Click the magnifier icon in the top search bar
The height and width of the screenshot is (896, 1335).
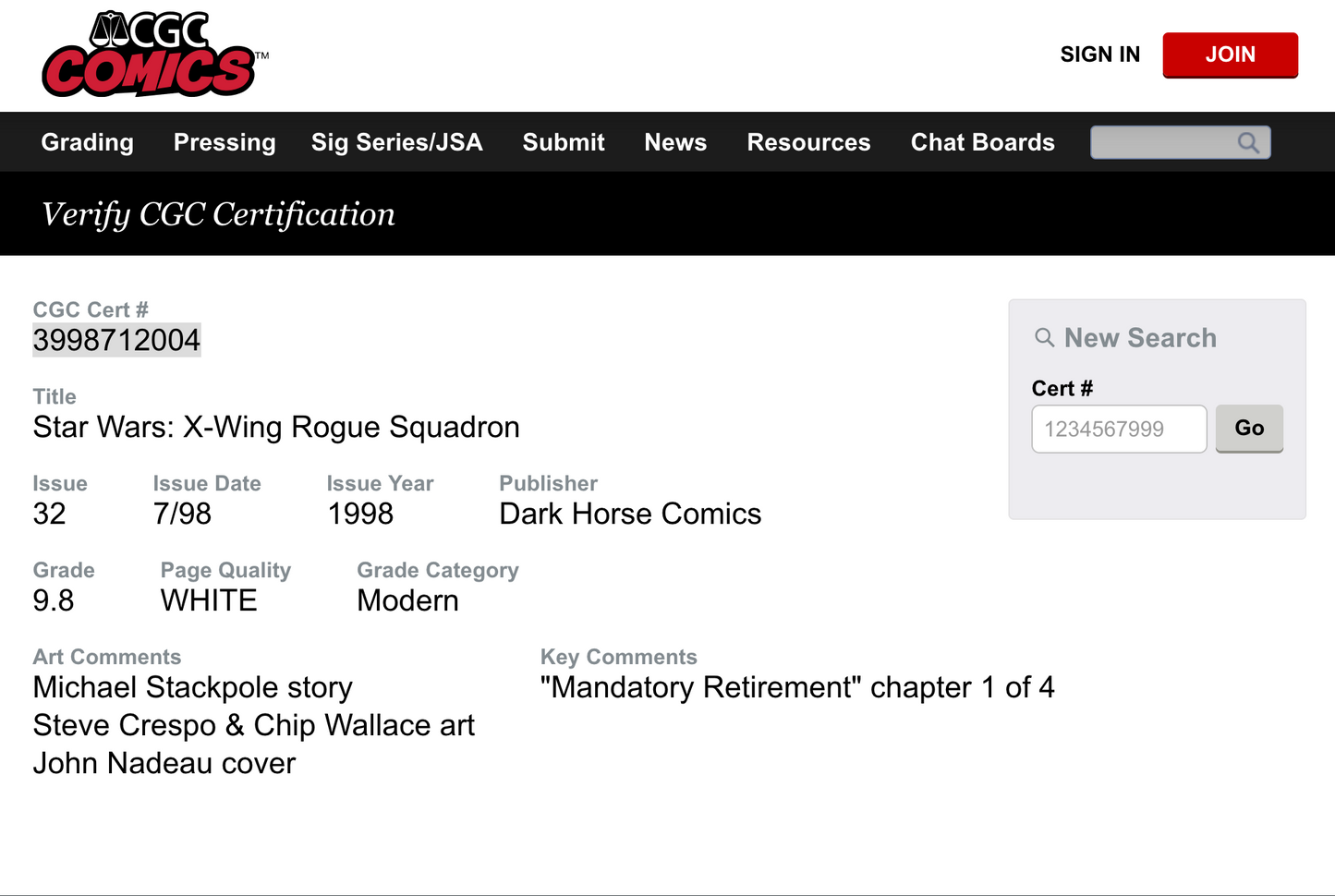(x=1248, y=142)
